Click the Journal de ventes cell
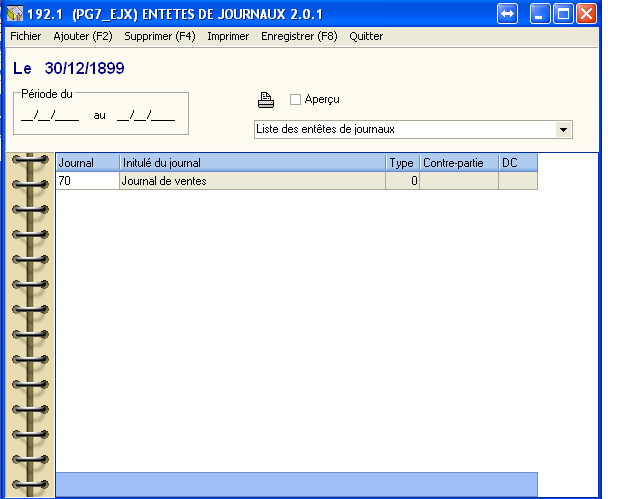 (251, 181)
